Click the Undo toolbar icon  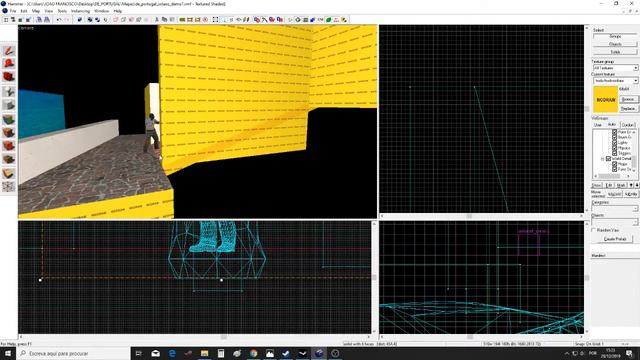[59, 20]
